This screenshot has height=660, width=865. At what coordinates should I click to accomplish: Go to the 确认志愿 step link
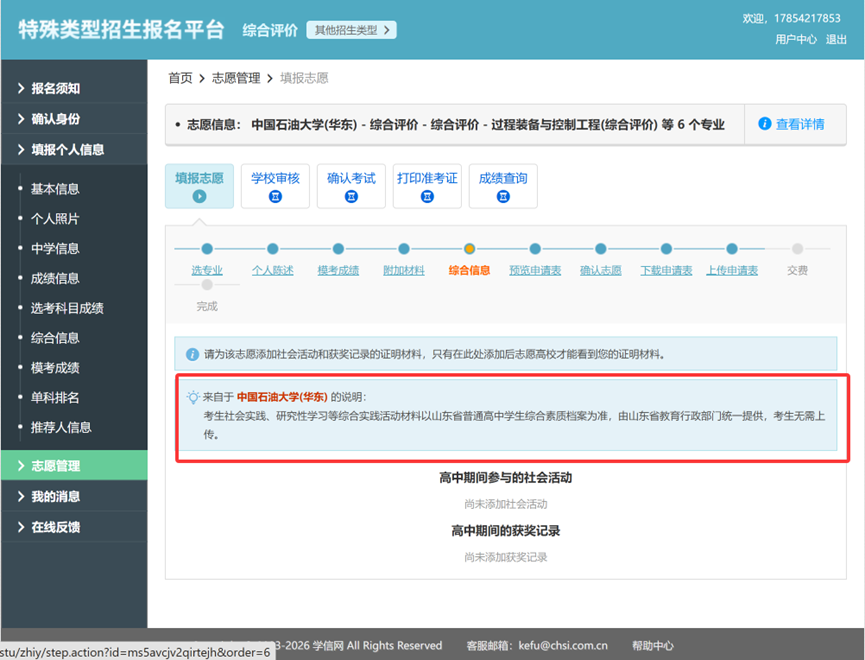pos(601,270)
